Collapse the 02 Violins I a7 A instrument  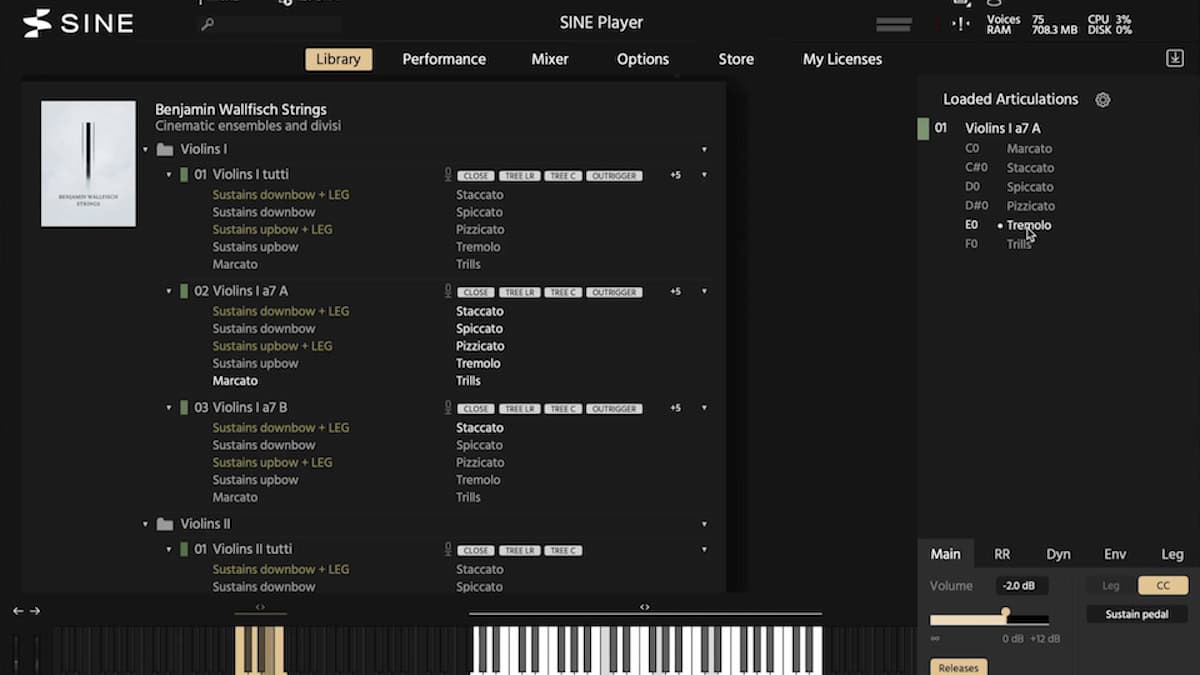[x=169, y=292]
